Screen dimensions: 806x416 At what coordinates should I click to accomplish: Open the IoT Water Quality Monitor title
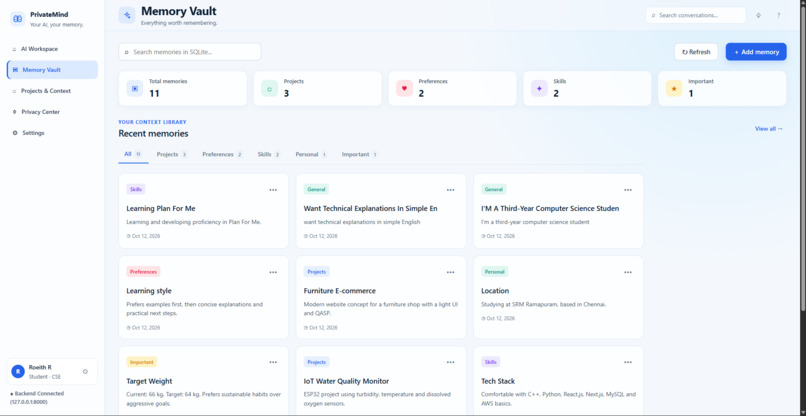346,381
